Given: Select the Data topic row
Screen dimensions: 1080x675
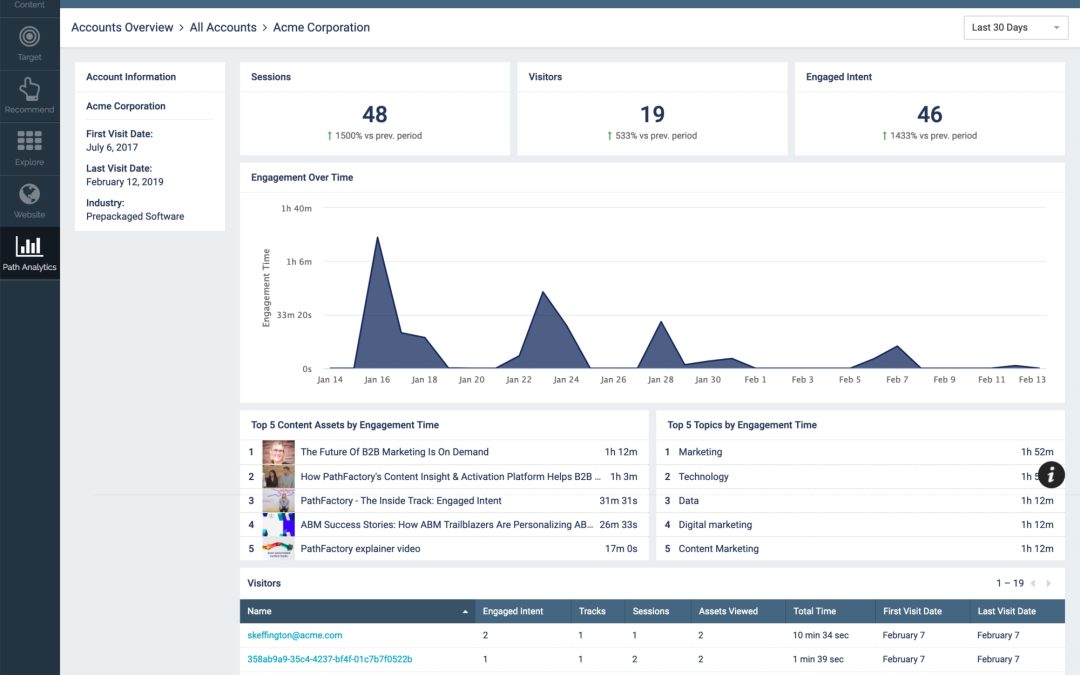Looking at the screenshot, I should [x=860, y=501].
